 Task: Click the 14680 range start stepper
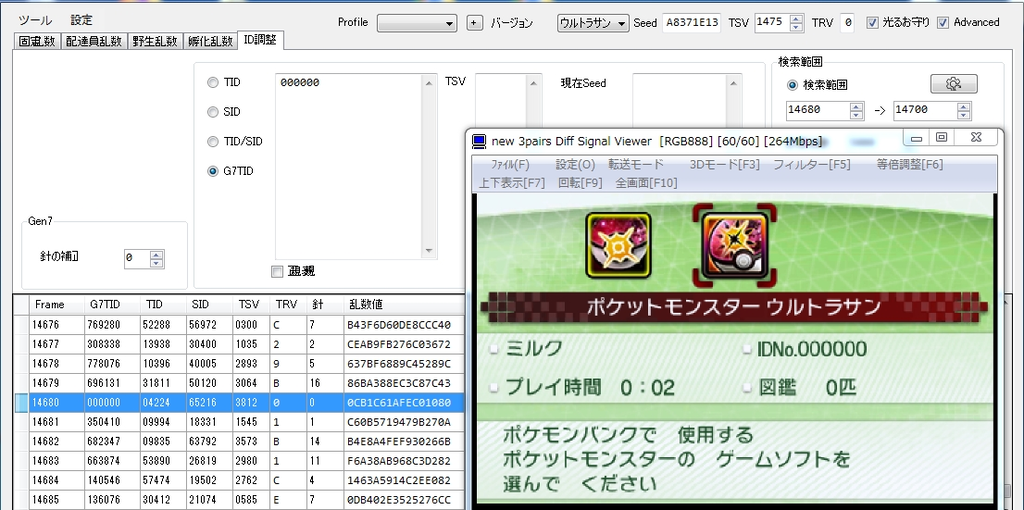(x=856, y=110)
